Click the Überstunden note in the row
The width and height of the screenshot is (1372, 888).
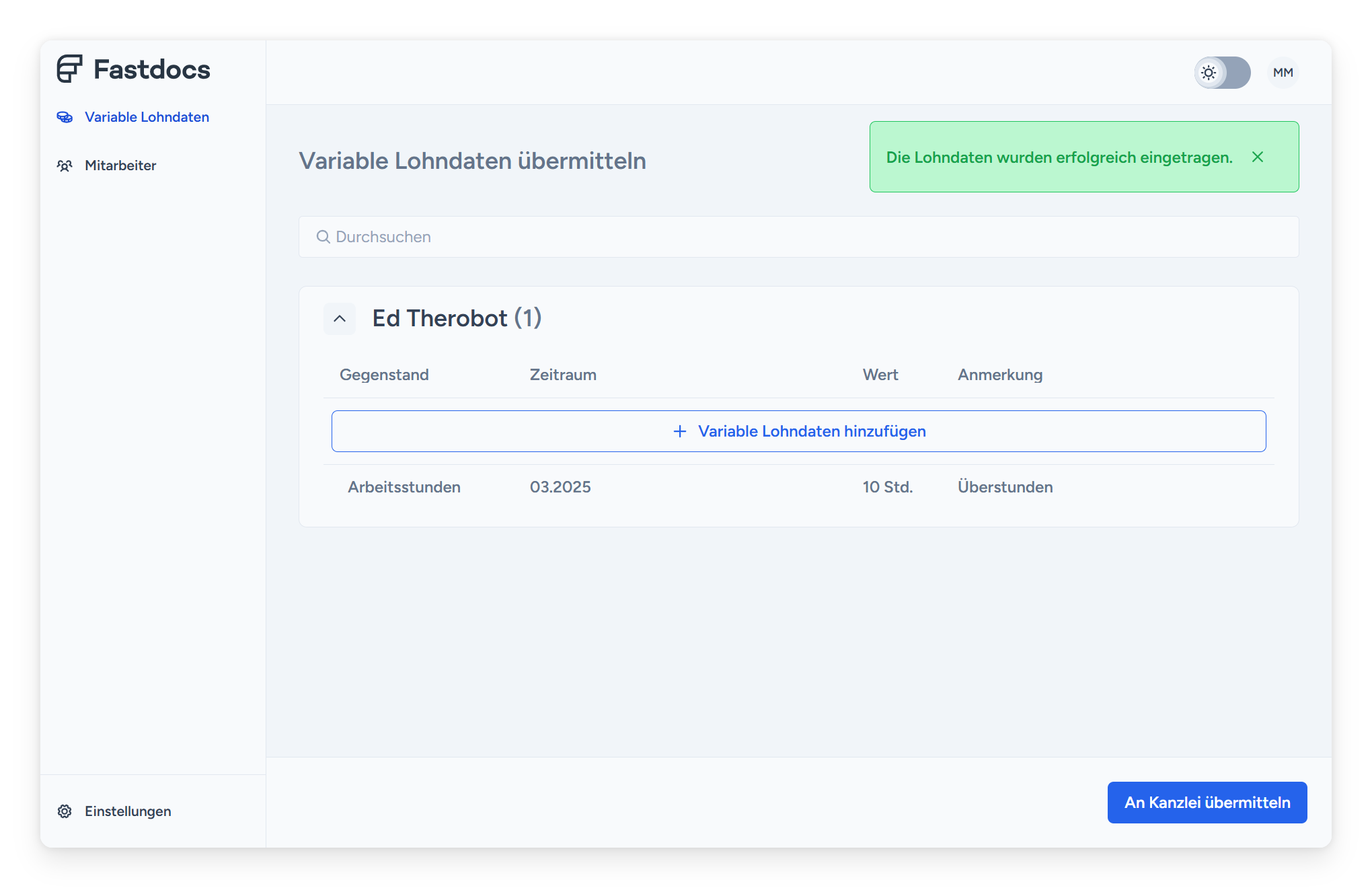(1005, 487)
